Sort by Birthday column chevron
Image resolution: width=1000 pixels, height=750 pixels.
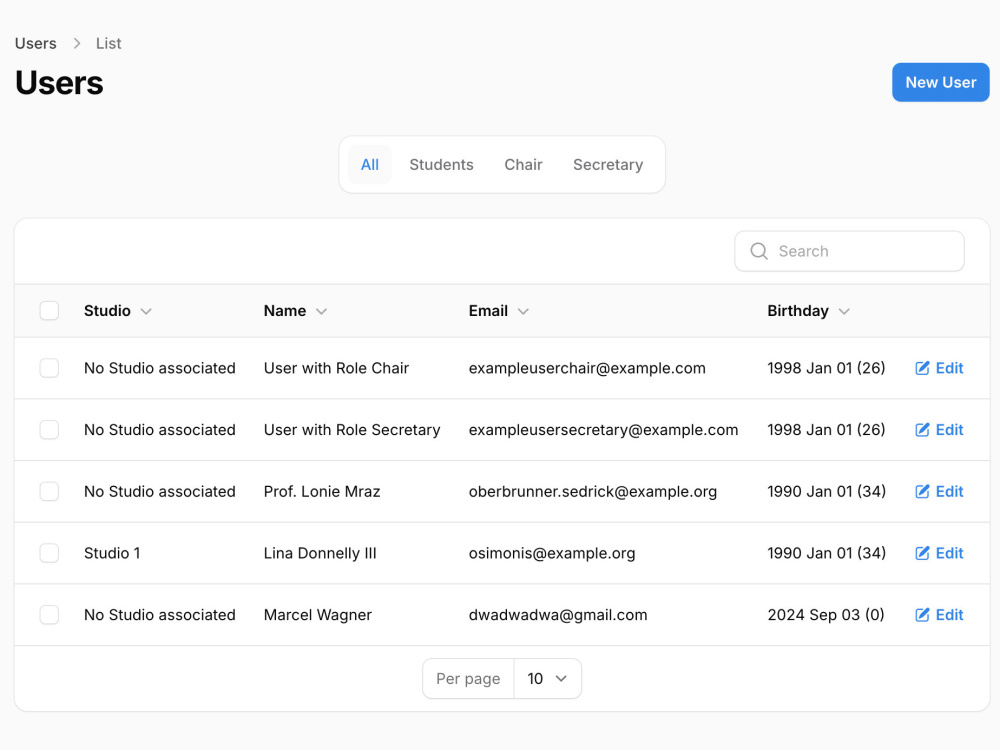844,311
